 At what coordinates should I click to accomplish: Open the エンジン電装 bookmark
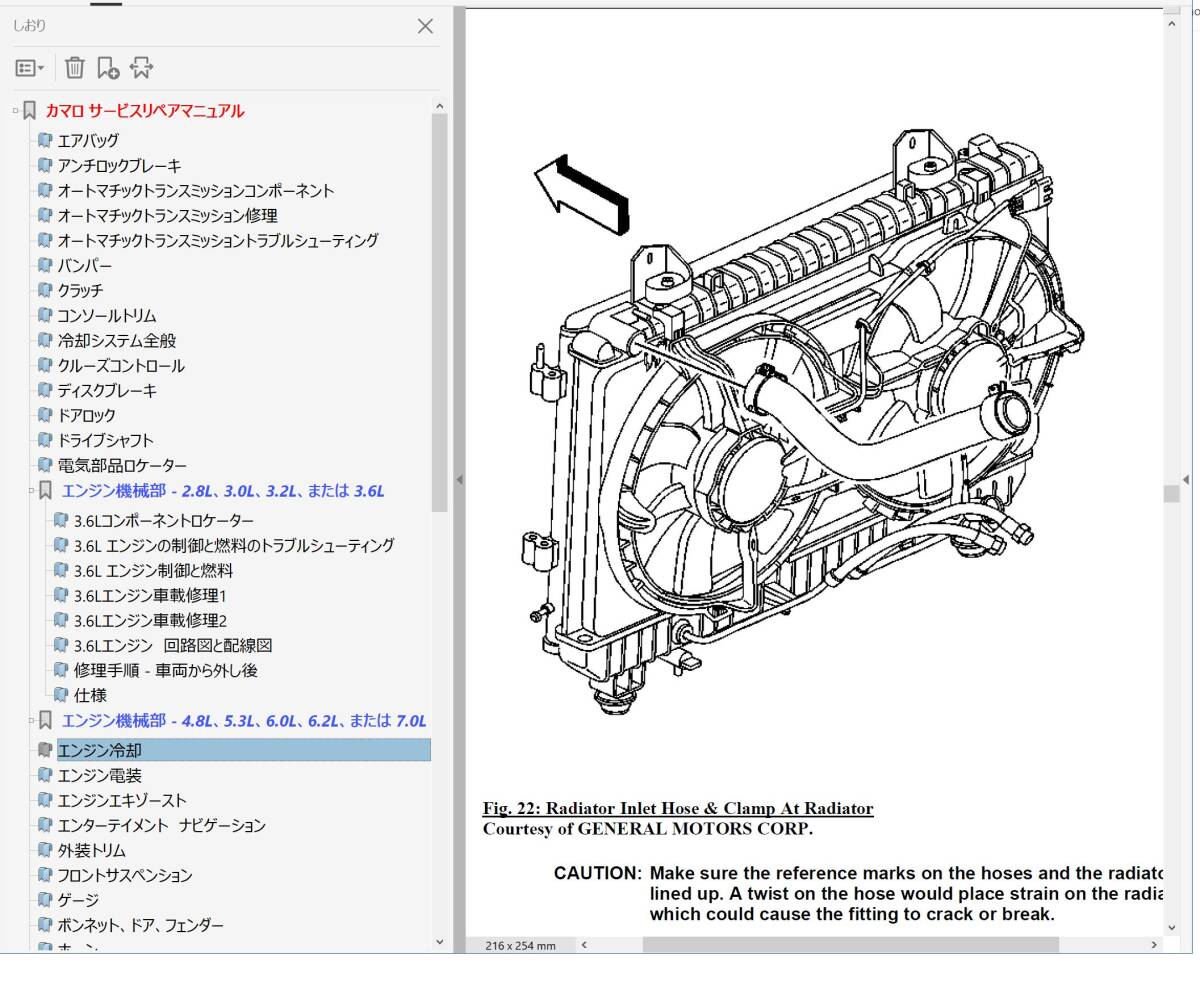(x=99, y=775)
